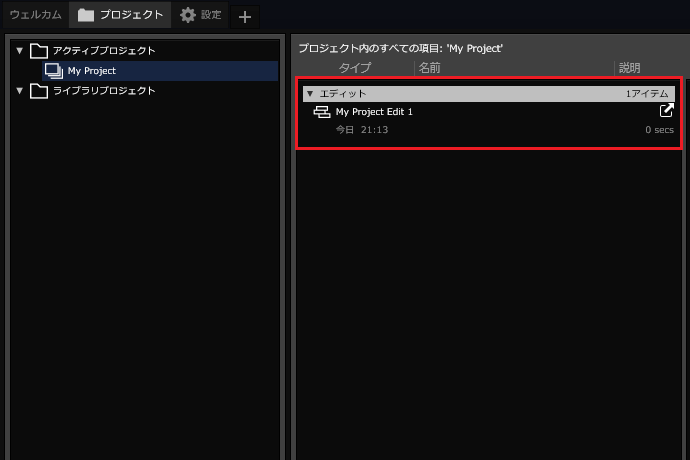The image size is (690, 460).
Task: Open the My Project Edit 1 pop-out icon
Action: click(x=666, y=111)
